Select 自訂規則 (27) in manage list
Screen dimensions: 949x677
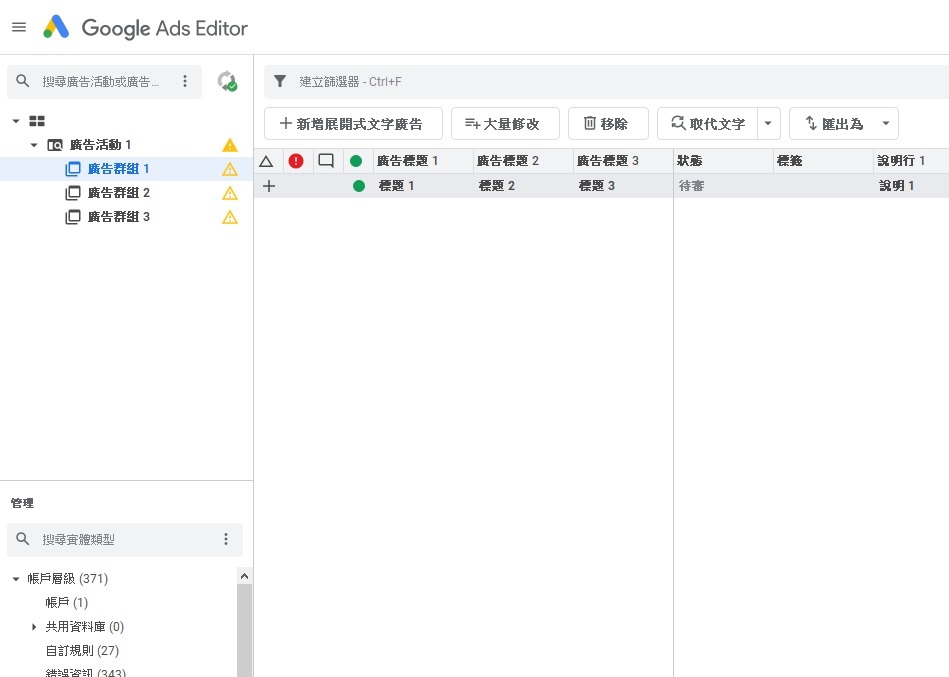[82, 651]
